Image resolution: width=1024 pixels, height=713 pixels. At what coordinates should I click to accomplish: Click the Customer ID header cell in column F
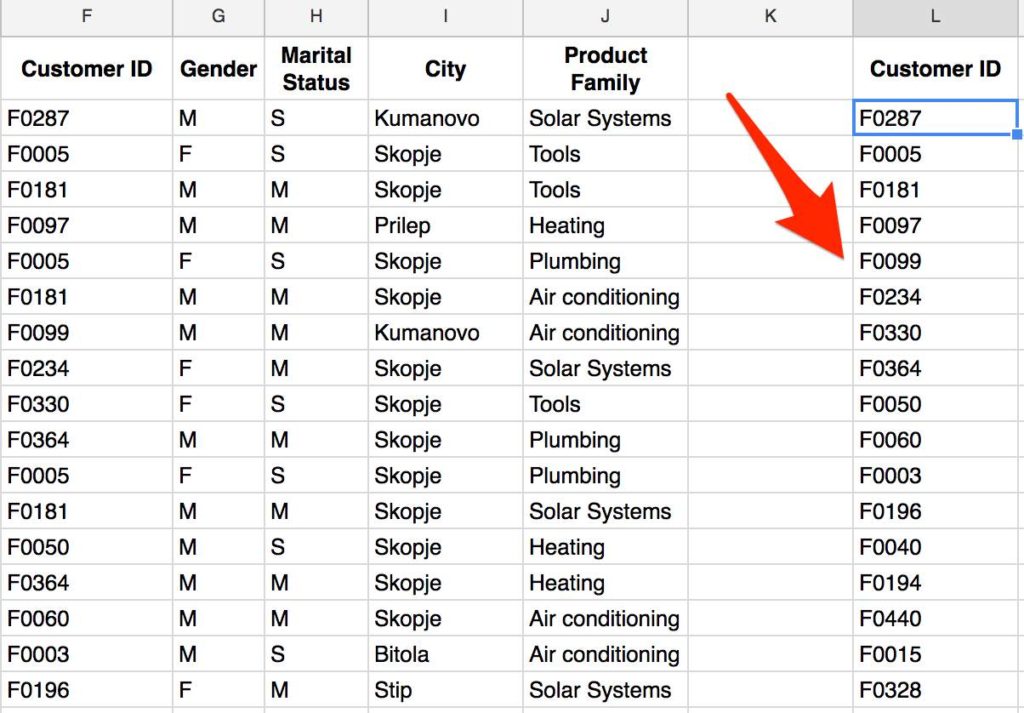pos(86,68)
